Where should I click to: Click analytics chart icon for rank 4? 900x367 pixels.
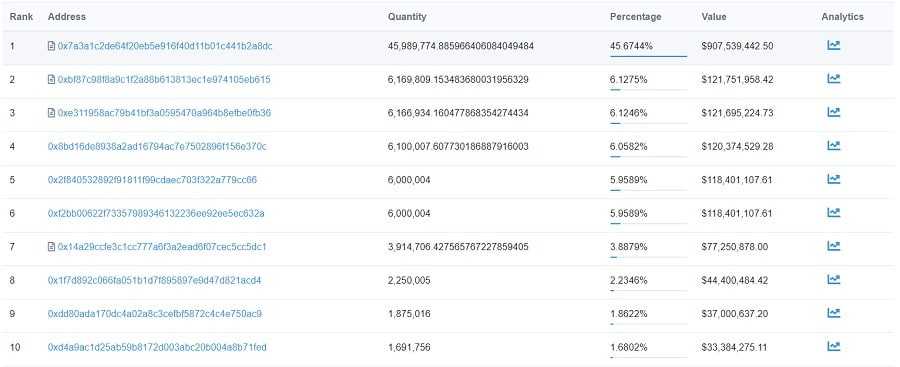click(x=833, y=146)
